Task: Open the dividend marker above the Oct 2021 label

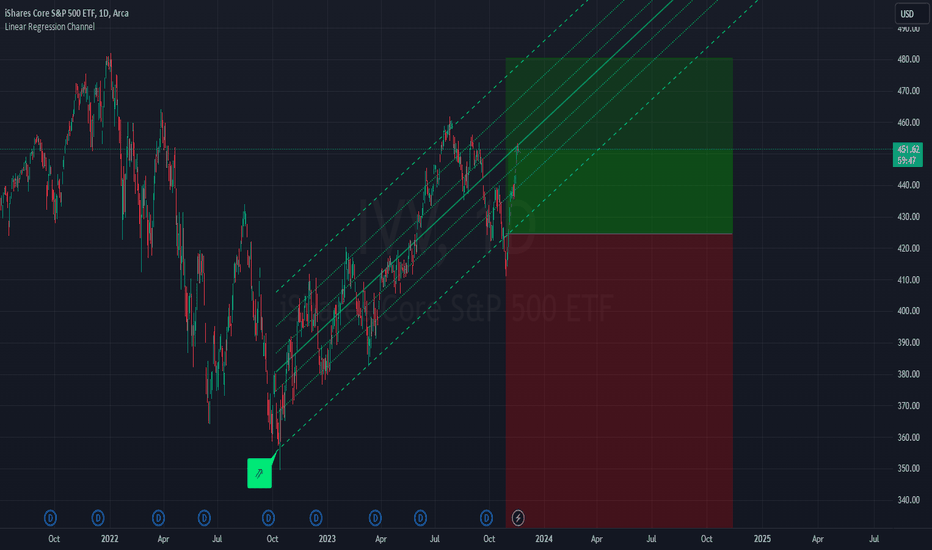Action: 51,518
